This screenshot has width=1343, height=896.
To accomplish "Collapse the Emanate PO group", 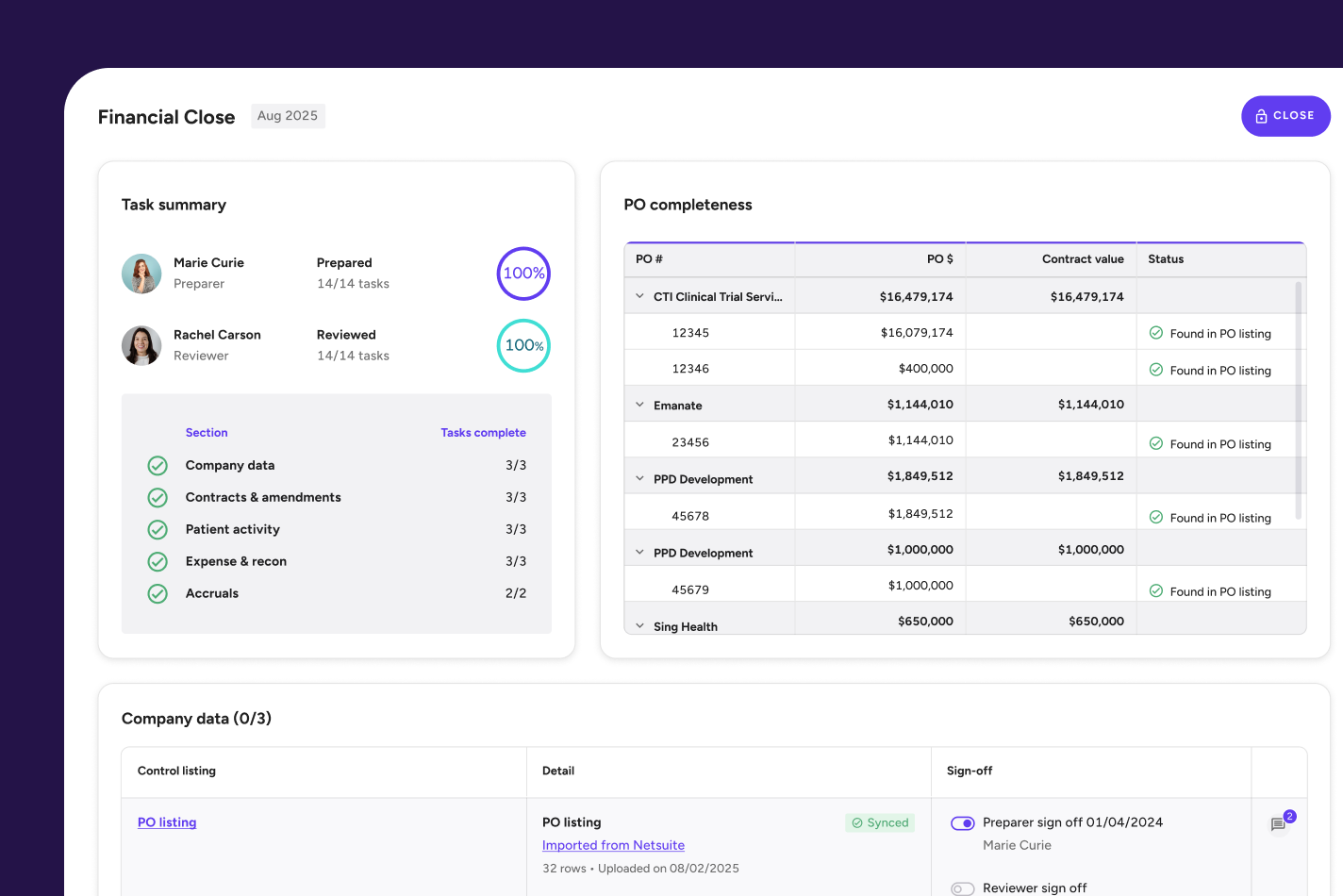I will coord(639,405).
